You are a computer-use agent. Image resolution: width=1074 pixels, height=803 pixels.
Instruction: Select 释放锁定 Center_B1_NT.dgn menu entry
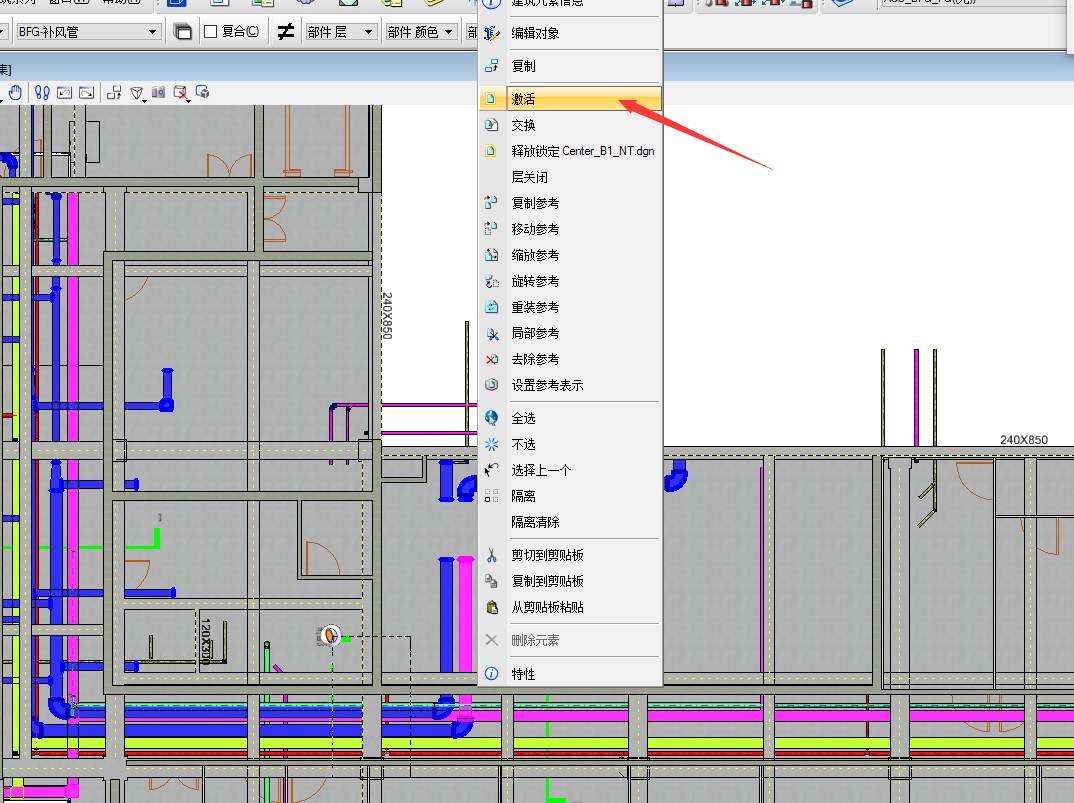click(582, 151)
